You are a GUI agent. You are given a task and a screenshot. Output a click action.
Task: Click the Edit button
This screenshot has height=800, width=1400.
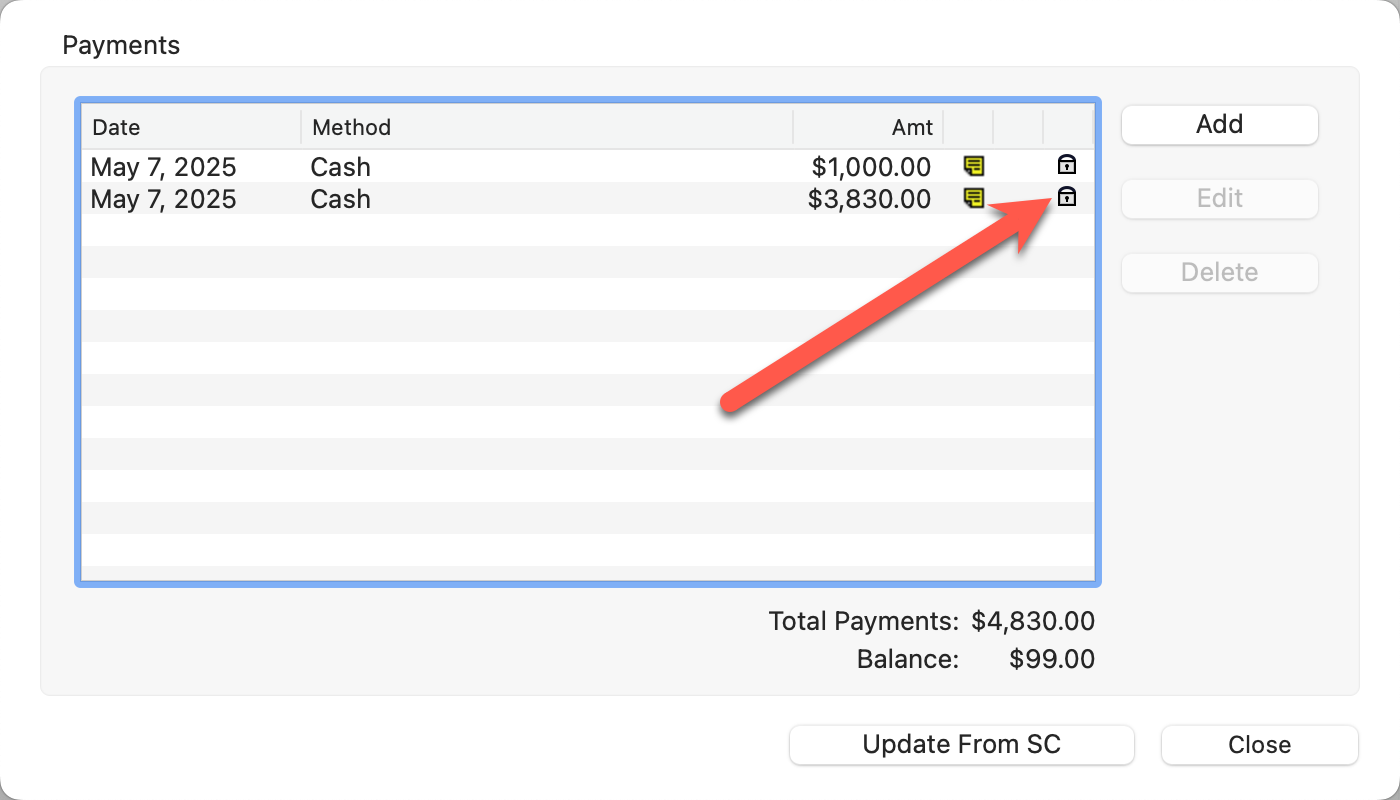1219,198
